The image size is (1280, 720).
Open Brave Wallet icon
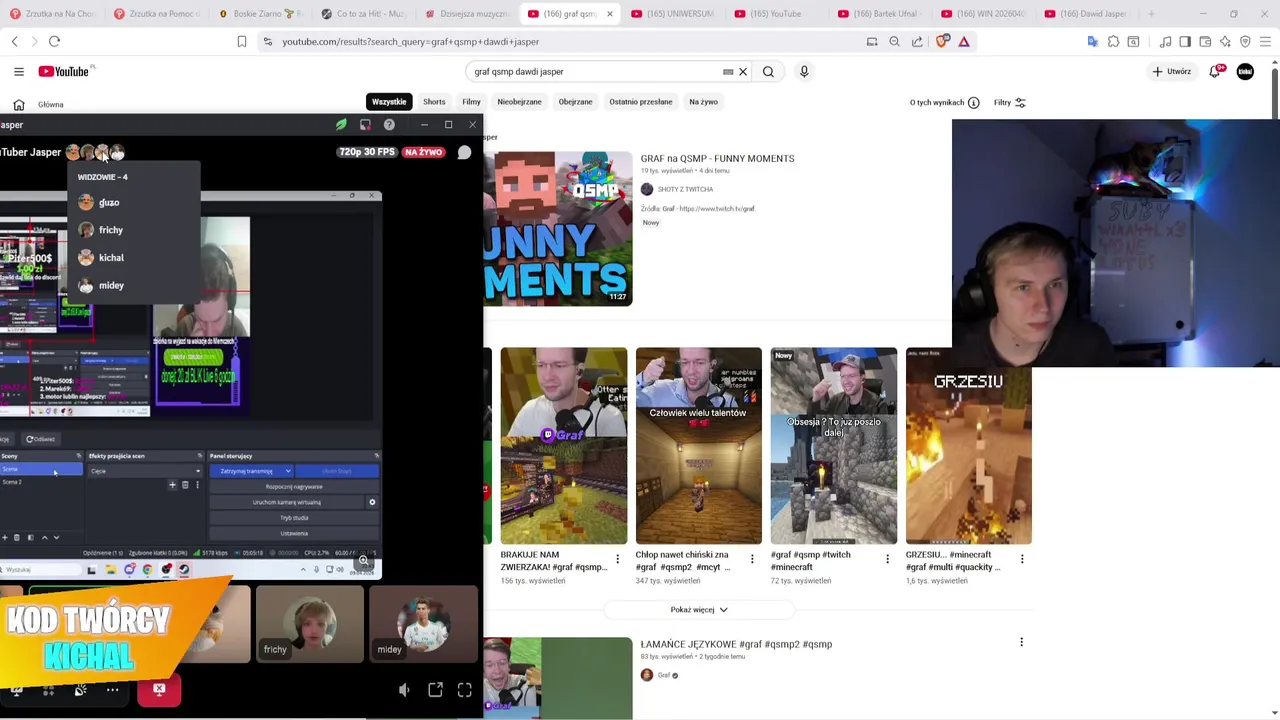click(1205, 41)
